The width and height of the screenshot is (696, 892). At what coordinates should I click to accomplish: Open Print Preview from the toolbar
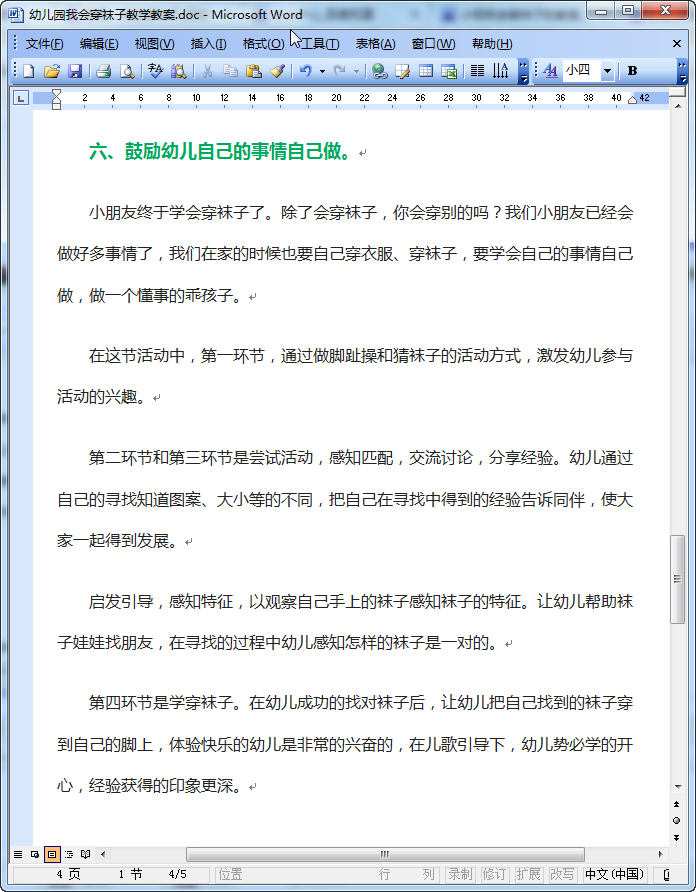[127, 71]
